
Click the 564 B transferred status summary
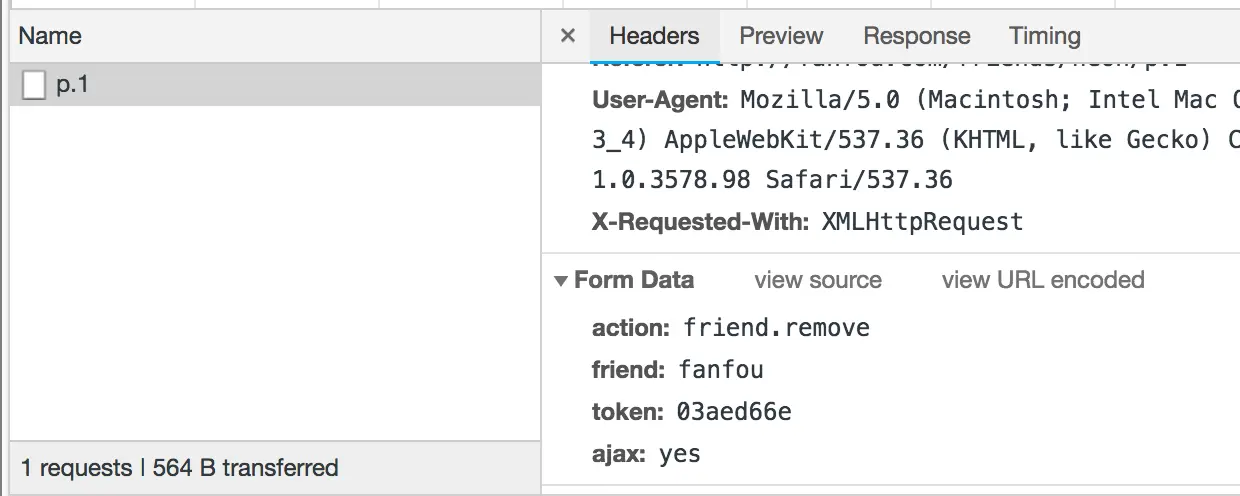pos(245,468)
